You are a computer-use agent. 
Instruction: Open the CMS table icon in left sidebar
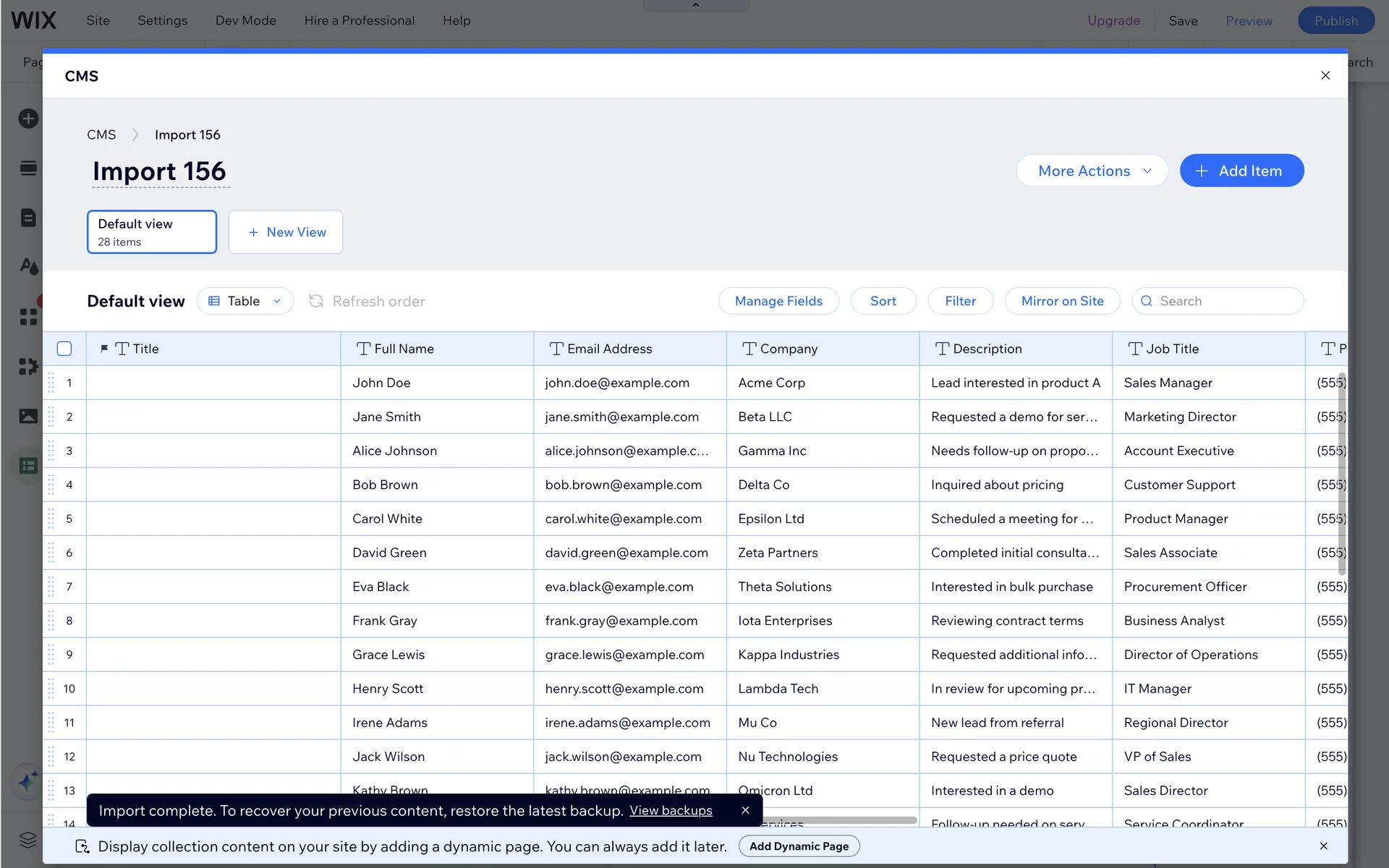[28, 466]
